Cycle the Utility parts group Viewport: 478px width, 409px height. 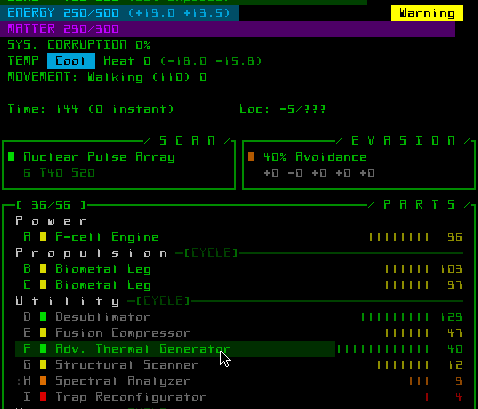[163, 301]
